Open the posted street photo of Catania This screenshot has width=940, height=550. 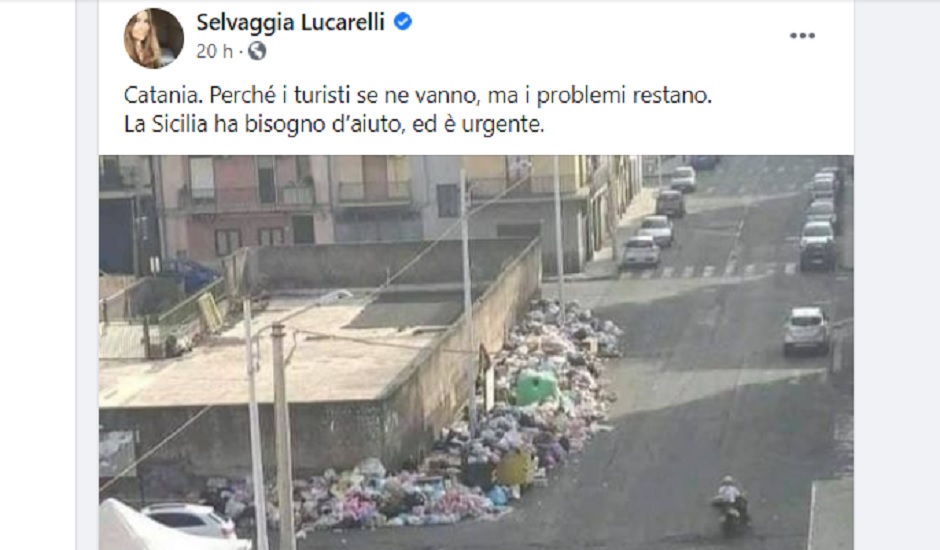(x=476, y=353)
